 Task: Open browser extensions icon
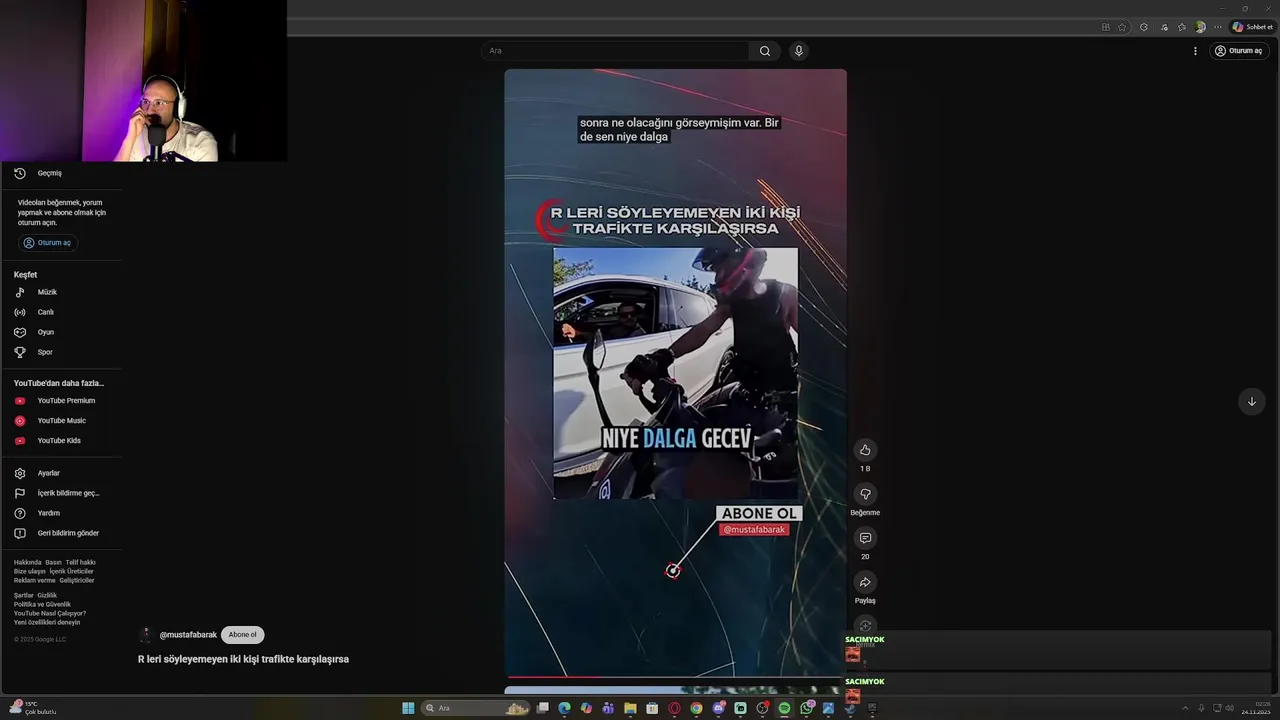coord(1144,27)
